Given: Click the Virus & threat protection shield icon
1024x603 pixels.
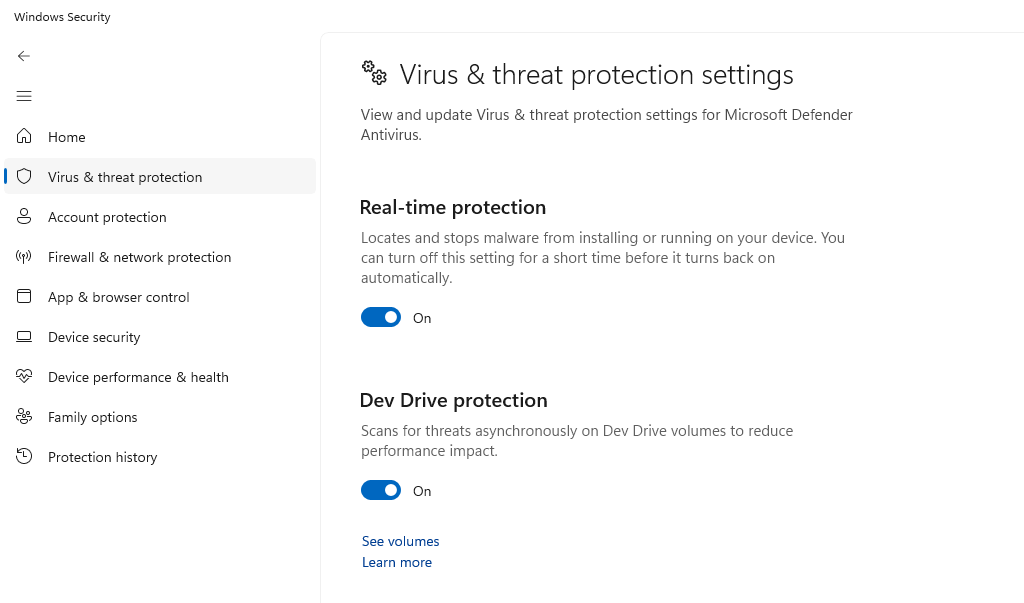Looking at the screenshot, I should click(x=24, y=177).
